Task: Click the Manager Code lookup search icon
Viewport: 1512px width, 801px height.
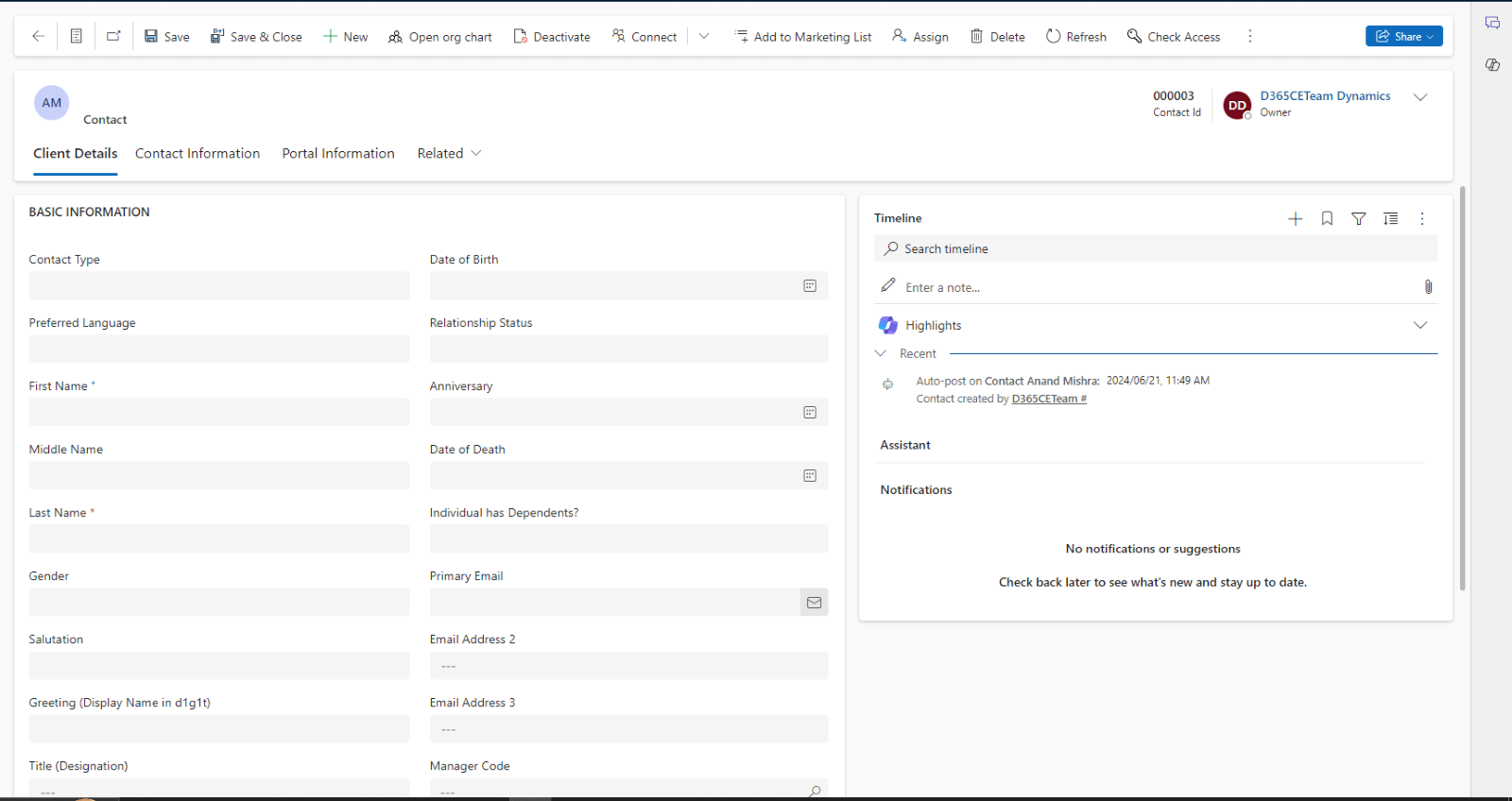Action: [815, 791]
